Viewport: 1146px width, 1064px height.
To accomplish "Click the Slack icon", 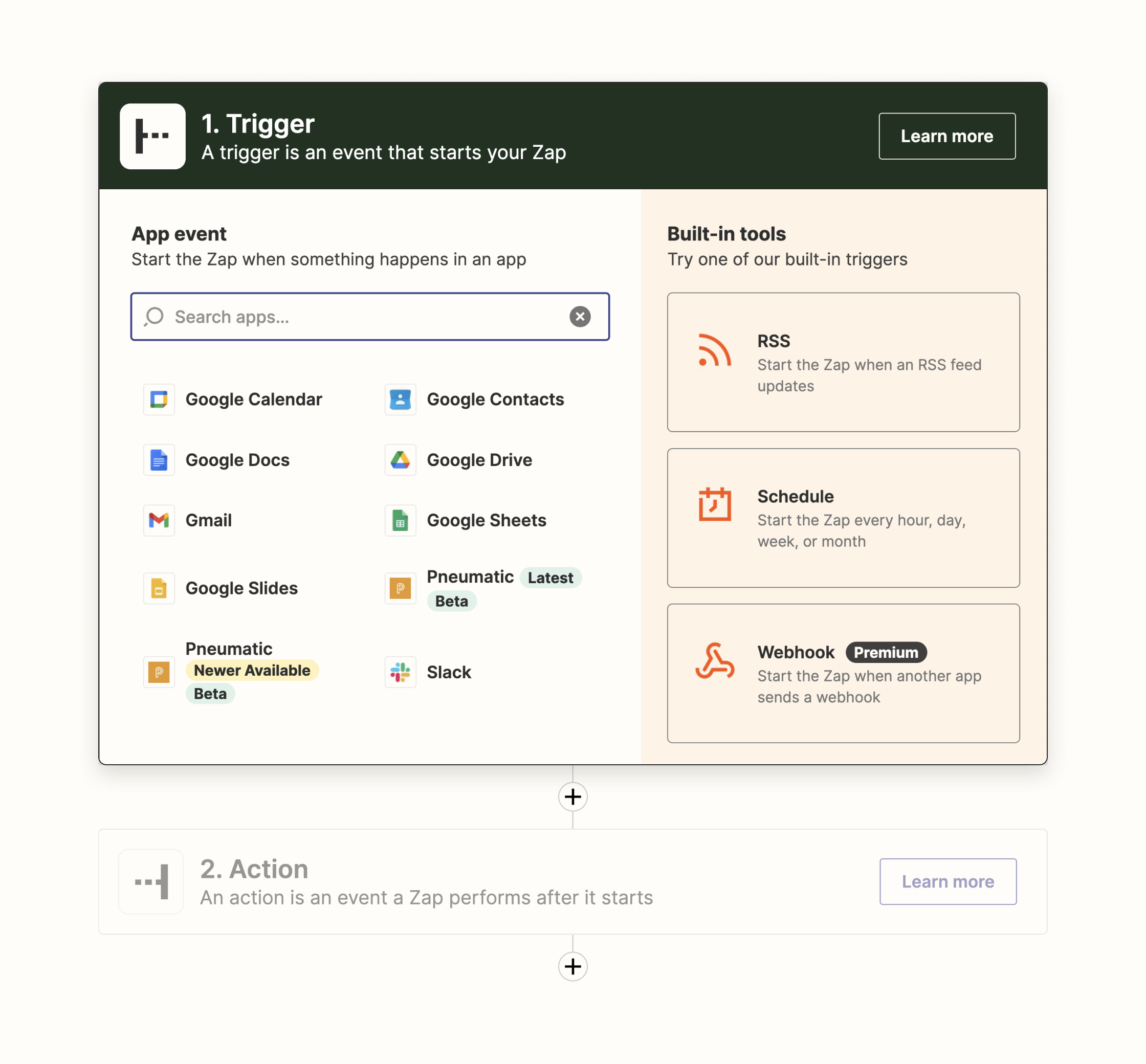I will coord(400,672).
